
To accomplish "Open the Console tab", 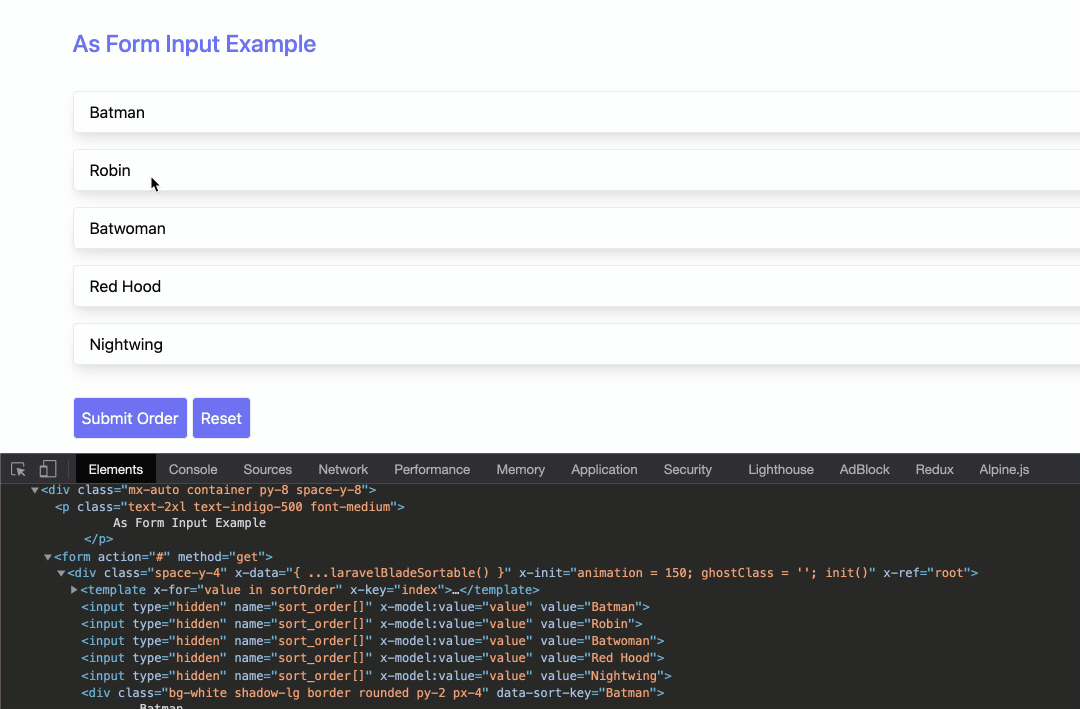I will click(193, 469).
